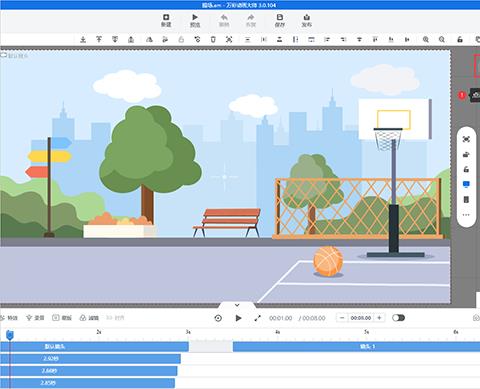Open the first tab at timeline's left
480x389 pixels.
[x=9, y=318]
